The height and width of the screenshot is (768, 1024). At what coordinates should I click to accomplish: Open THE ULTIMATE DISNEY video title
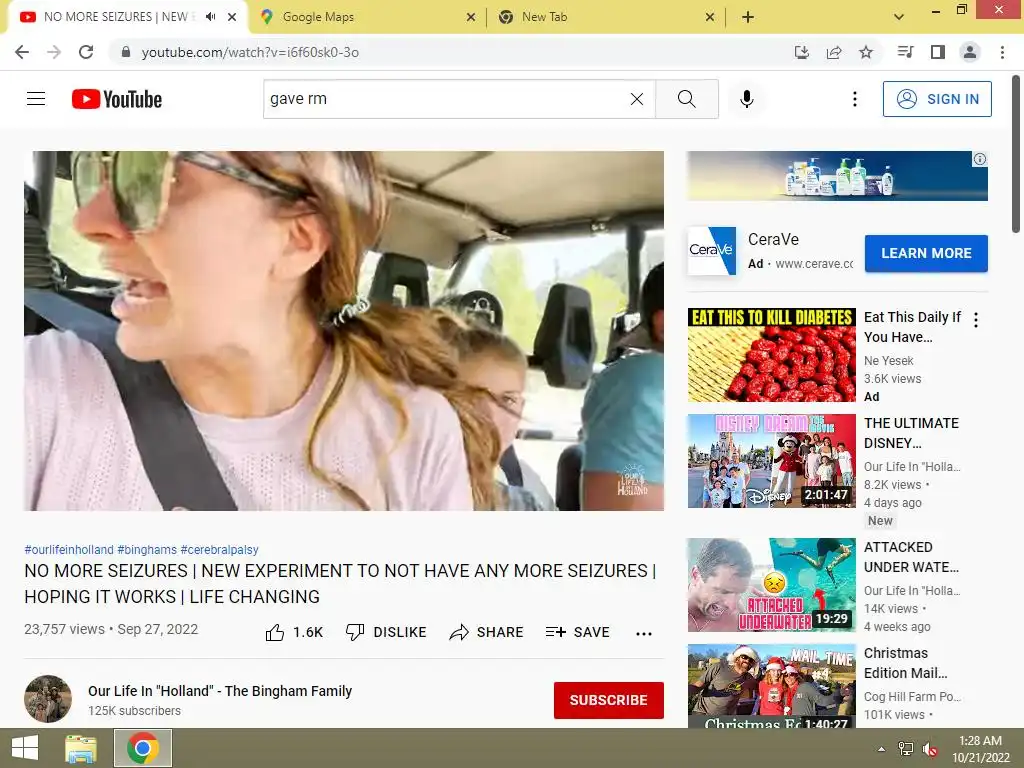(x=912, y=433)
